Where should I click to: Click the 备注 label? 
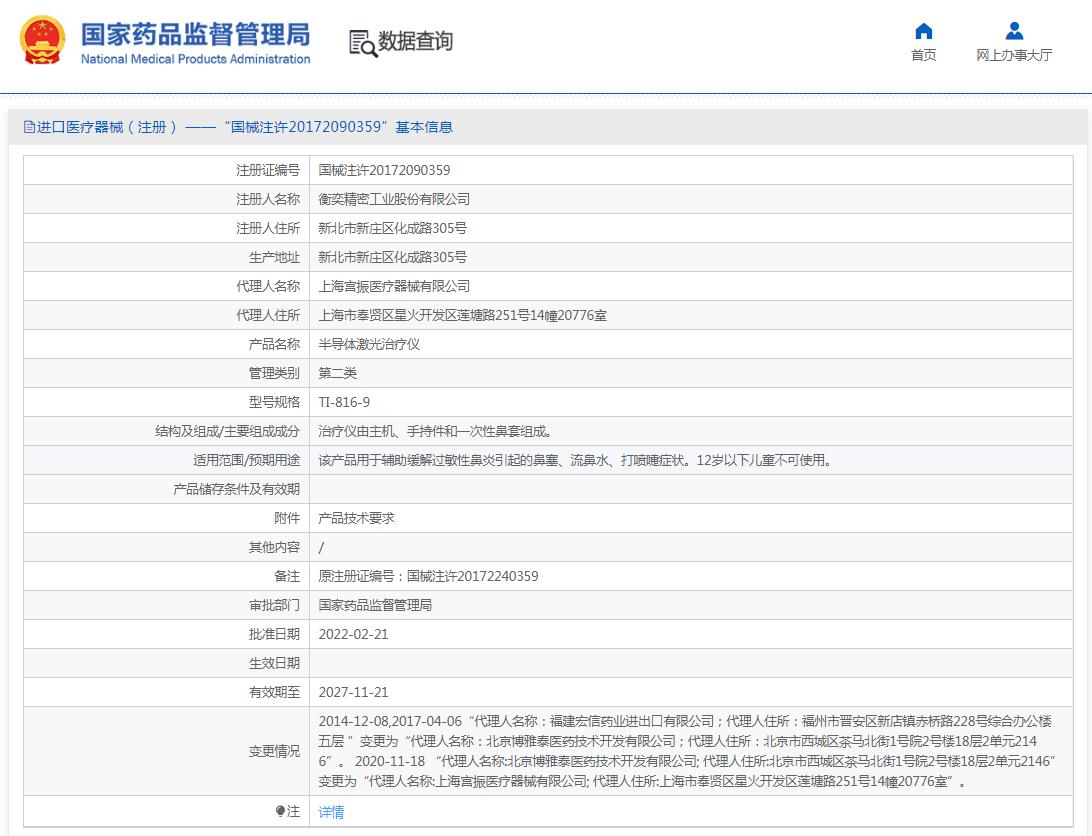pos(287,577)
